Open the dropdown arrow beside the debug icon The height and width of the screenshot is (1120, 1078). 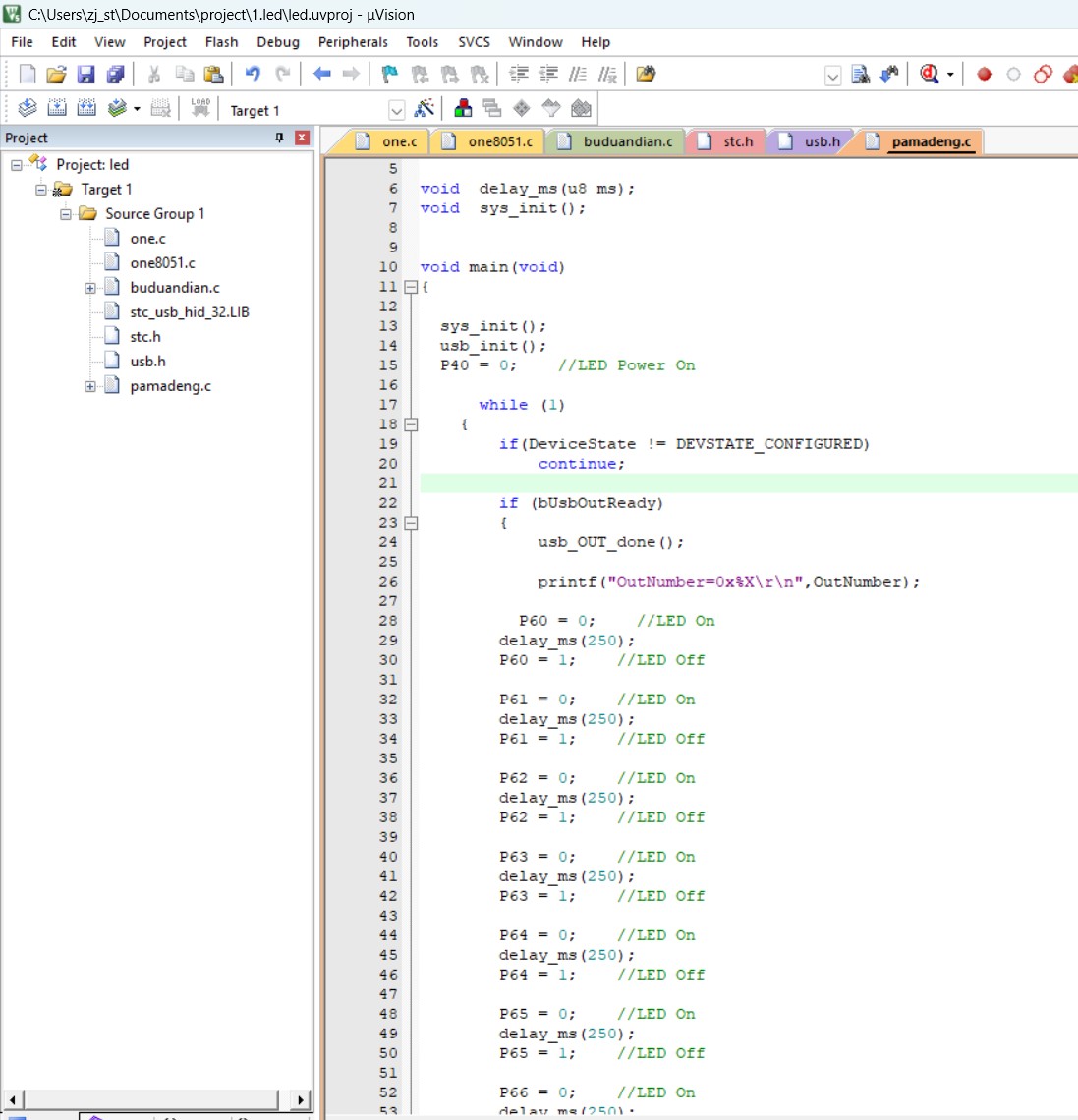tap(950, 75)
